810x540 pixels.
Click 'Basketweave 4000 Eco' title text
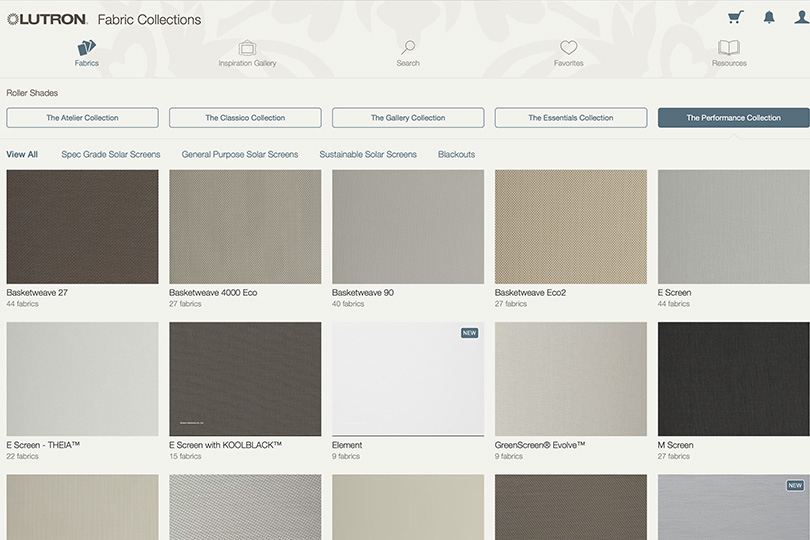213,292
